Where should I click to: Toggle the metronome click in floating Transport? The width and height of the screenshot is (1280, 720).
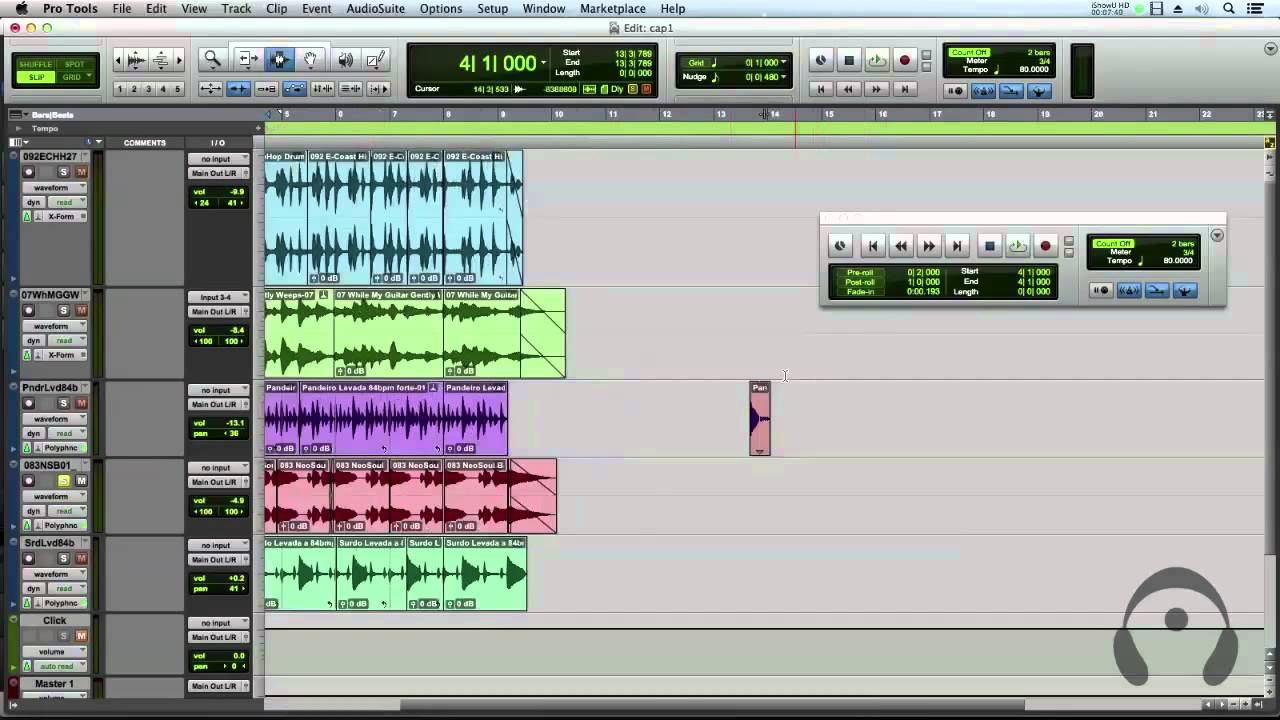point(1129,290)
